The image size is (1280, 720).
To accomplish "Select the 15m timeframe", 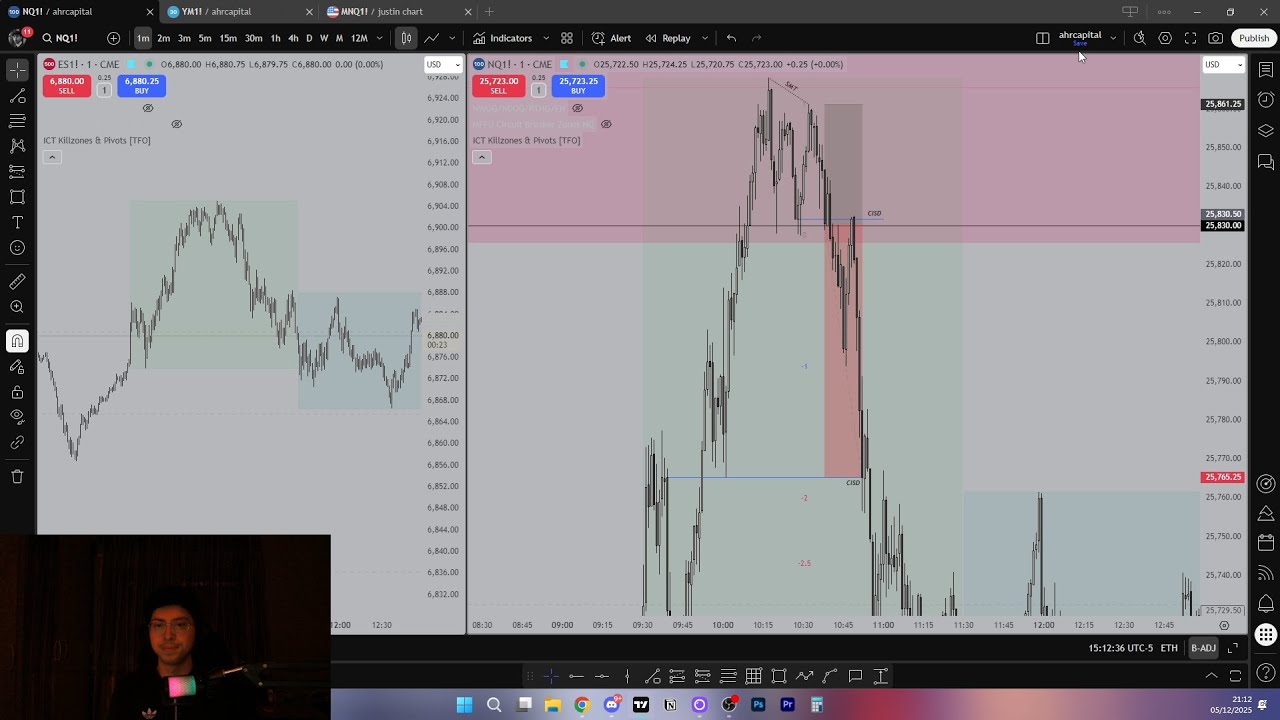I will tap(228, 38).
